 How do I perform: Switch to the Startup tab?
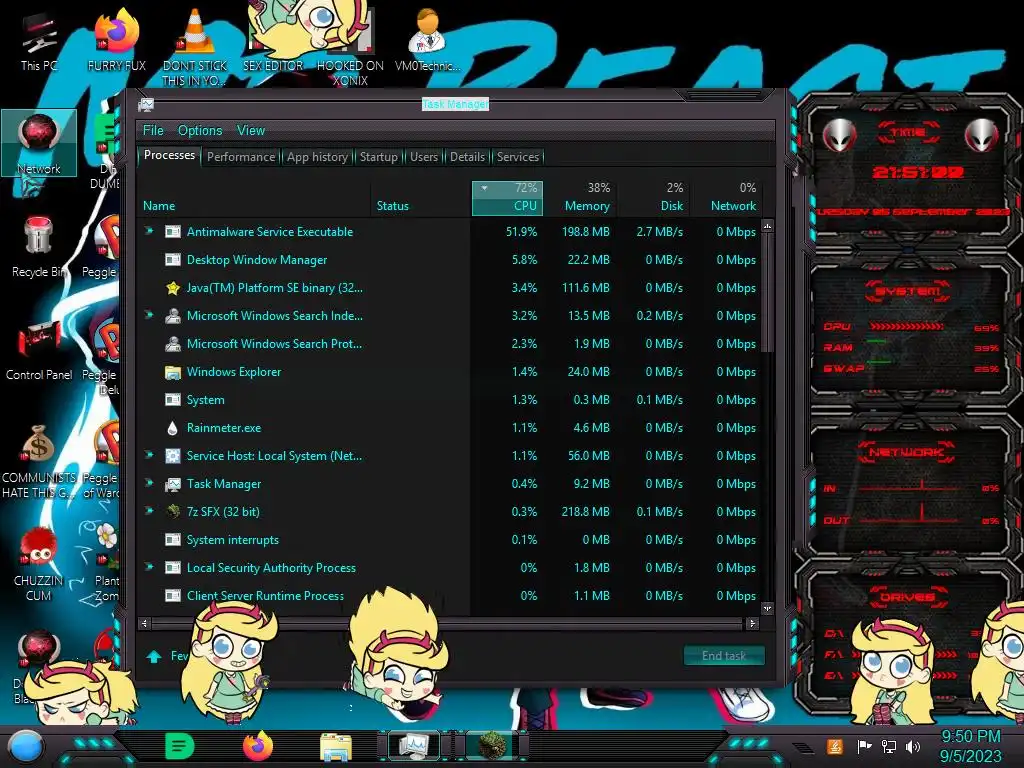[379, 157]
